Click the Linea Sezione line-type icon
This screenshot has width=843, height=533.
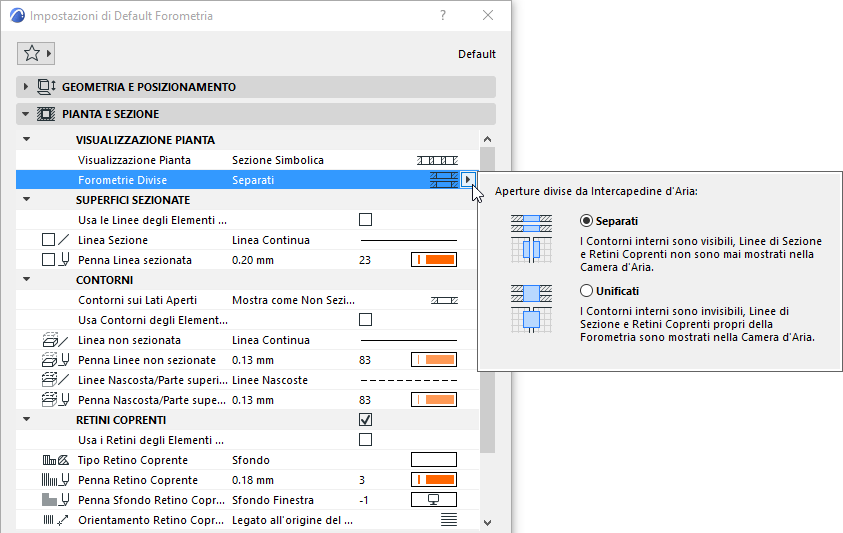(x=64, y=240)
